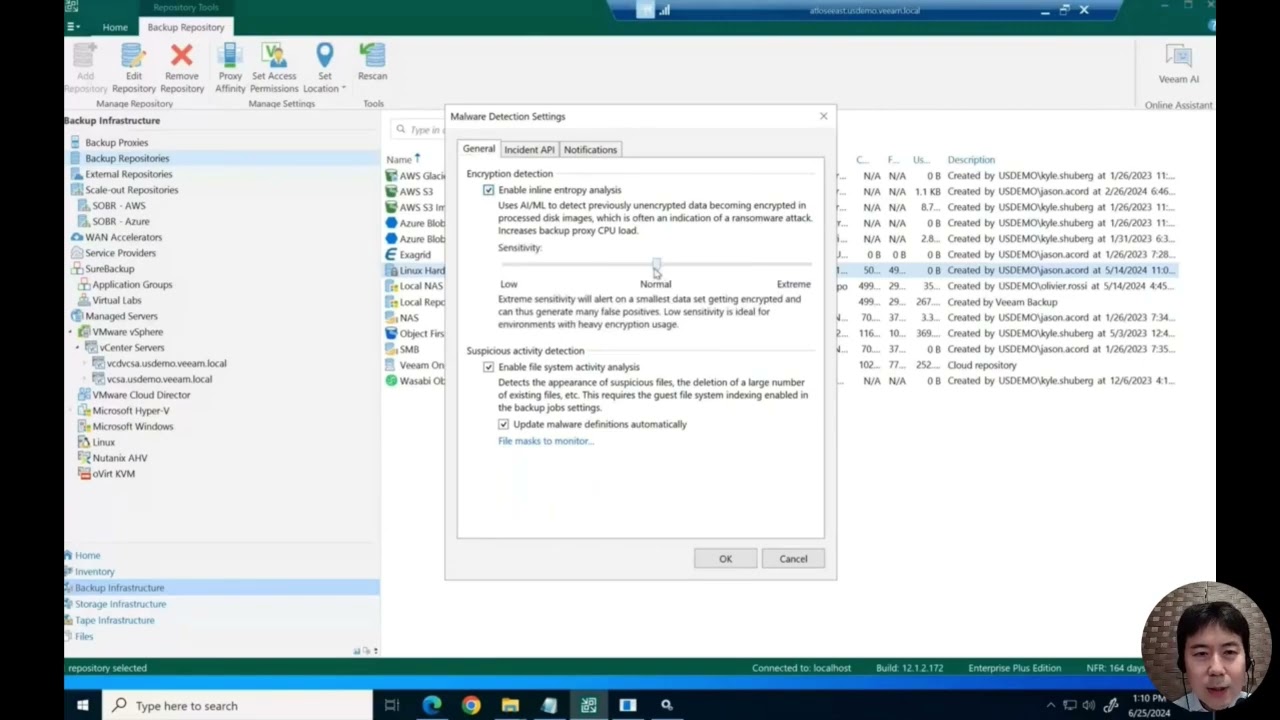This screenshot has height=720, width=1280.
Task: Select the Backup Repository ribbon tab
Action: 186,27
